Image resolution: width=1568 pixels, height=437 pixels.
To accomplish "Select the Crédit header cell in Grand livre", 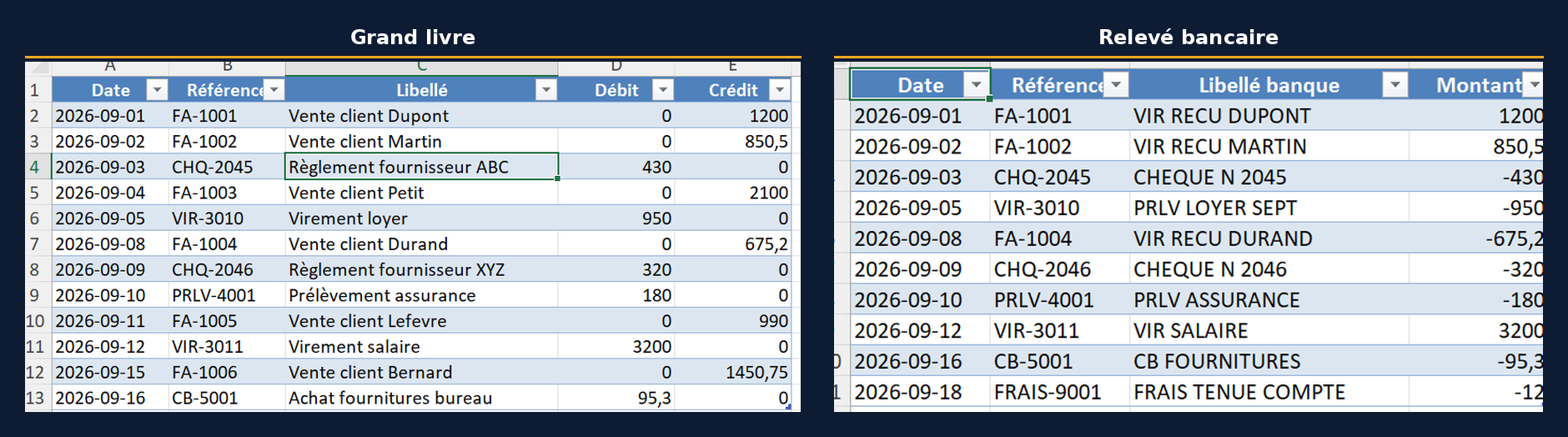I will 733,89.
